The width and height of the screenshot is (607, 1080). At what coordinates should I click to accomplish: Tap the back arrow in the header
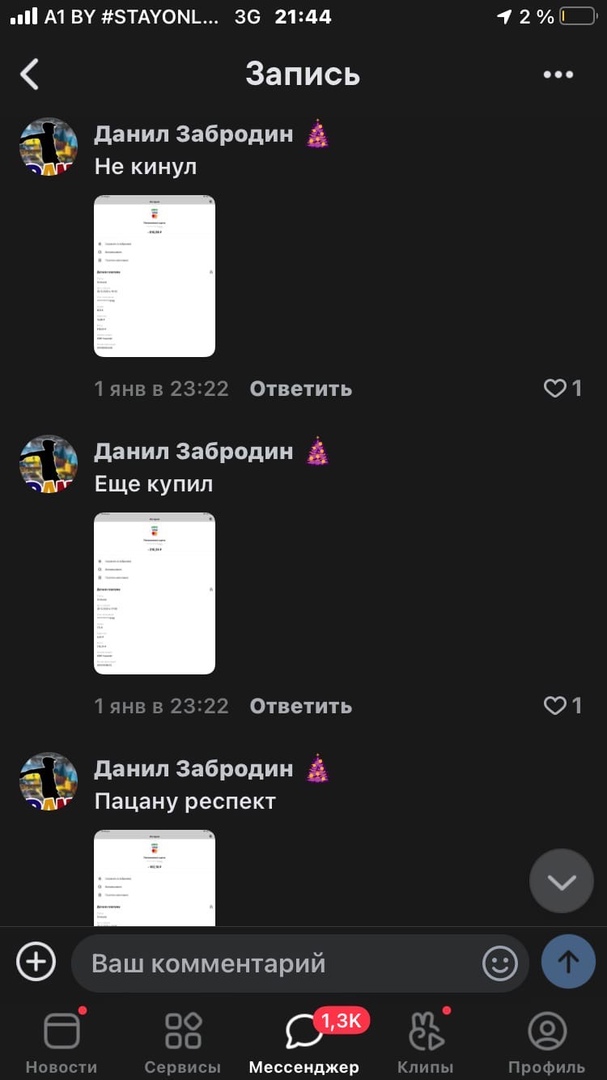point(29,74)
